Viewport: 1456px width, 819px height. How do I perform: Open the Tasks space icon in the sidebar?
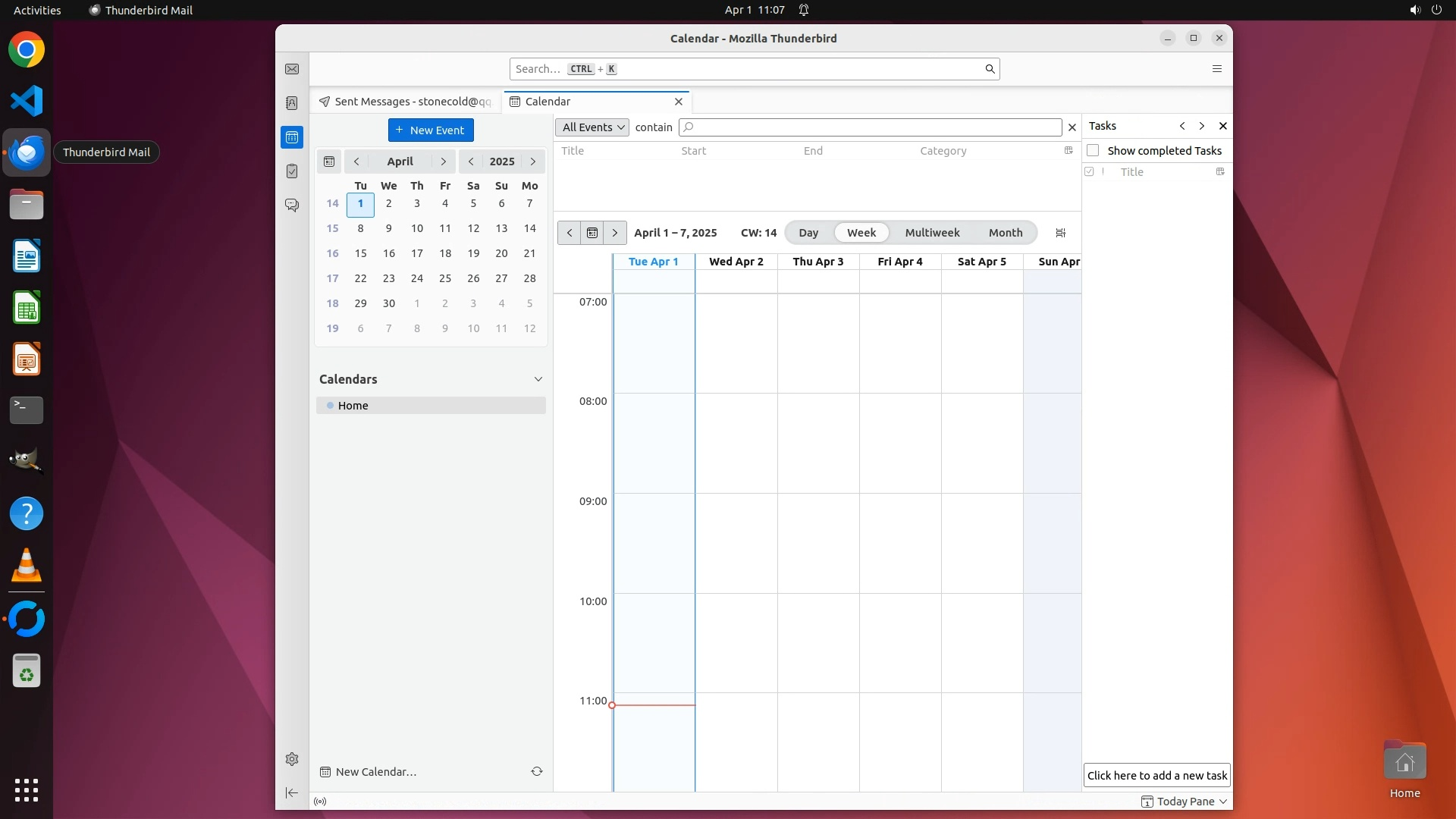[x=292, y=171]
